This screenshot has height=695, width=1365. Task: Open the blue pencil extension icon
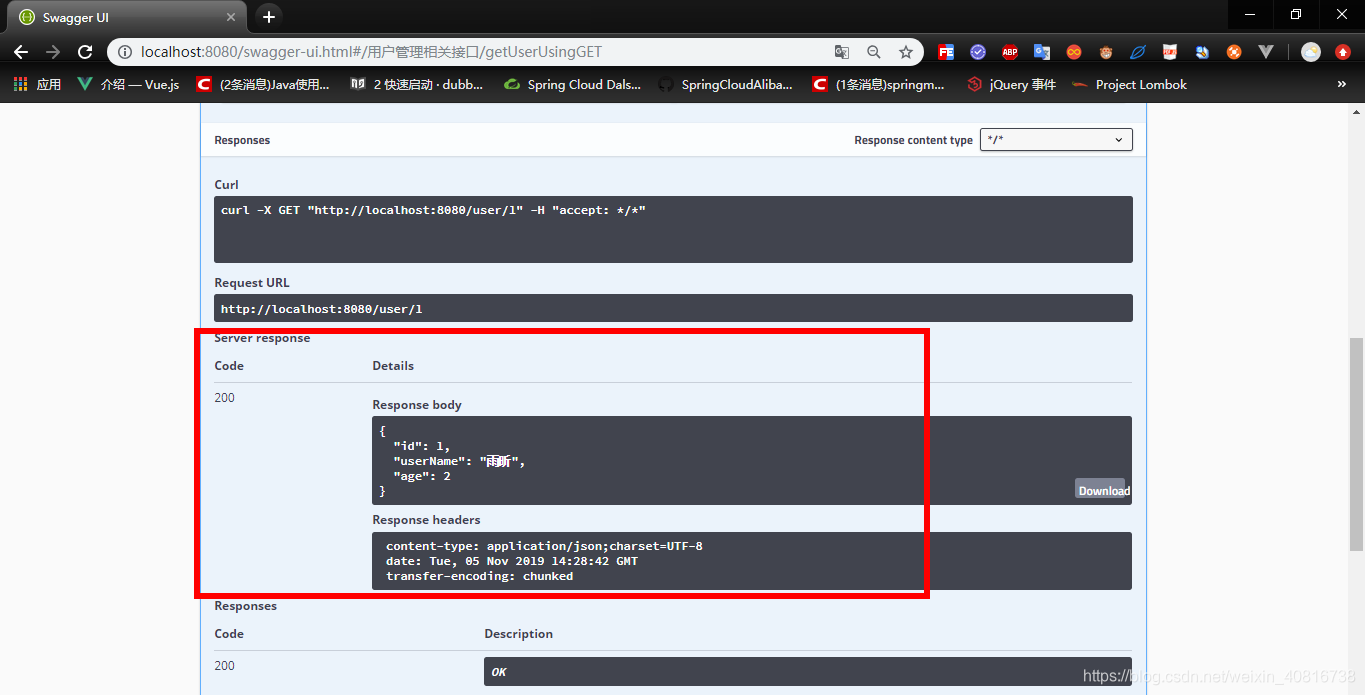click(1202, 52)
